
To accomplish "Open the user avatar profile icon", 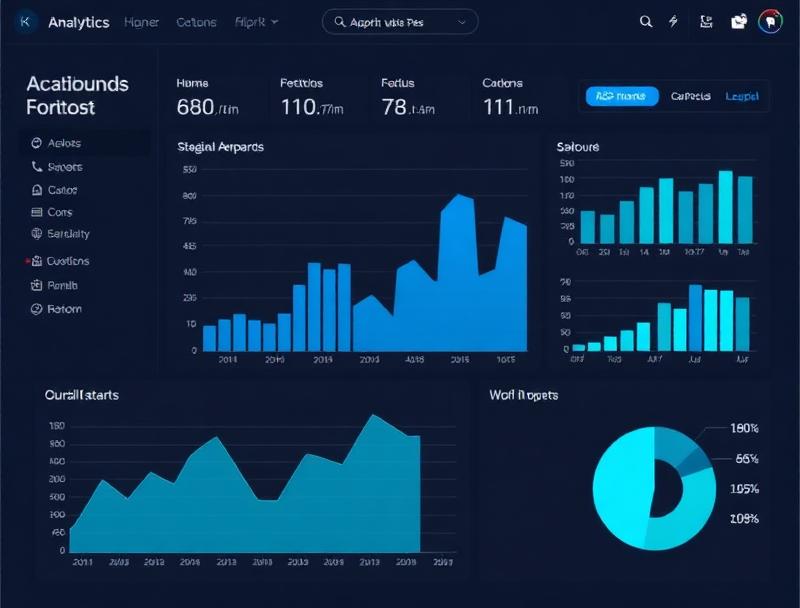I will [770, 21].
